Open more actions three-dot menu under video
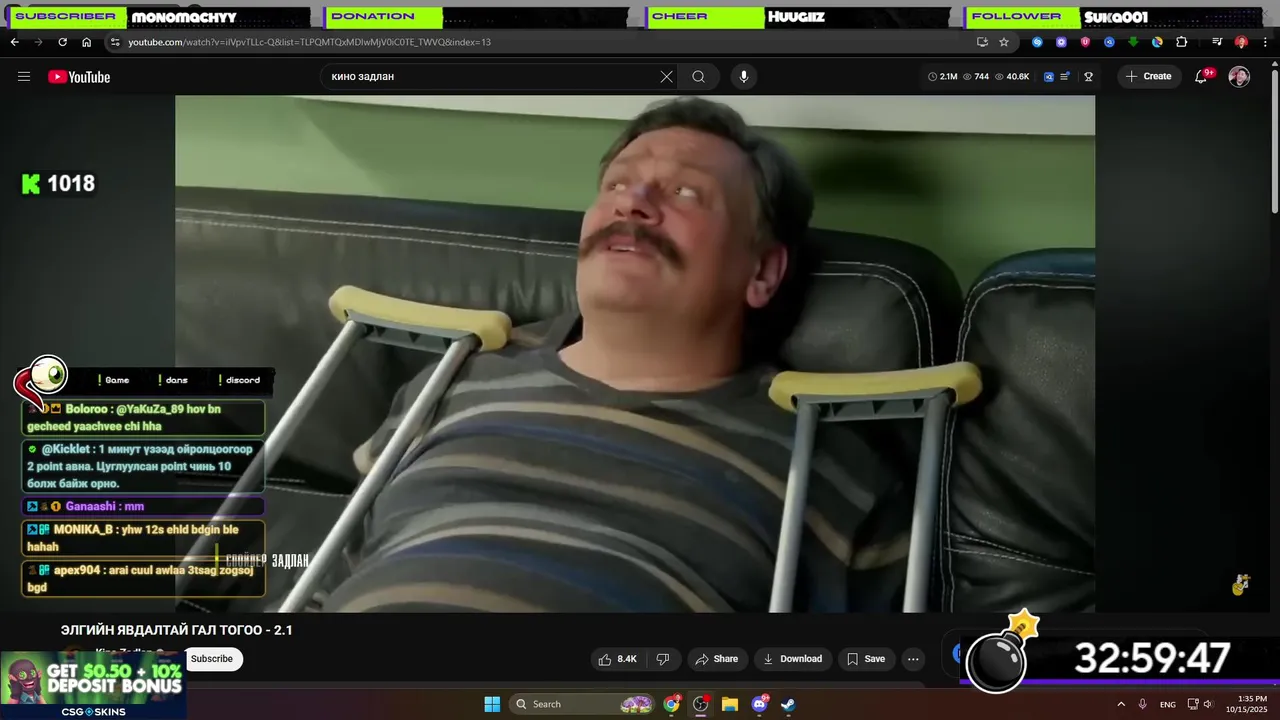This screenshot has width=1280, height=720. [x=913, y=659]
